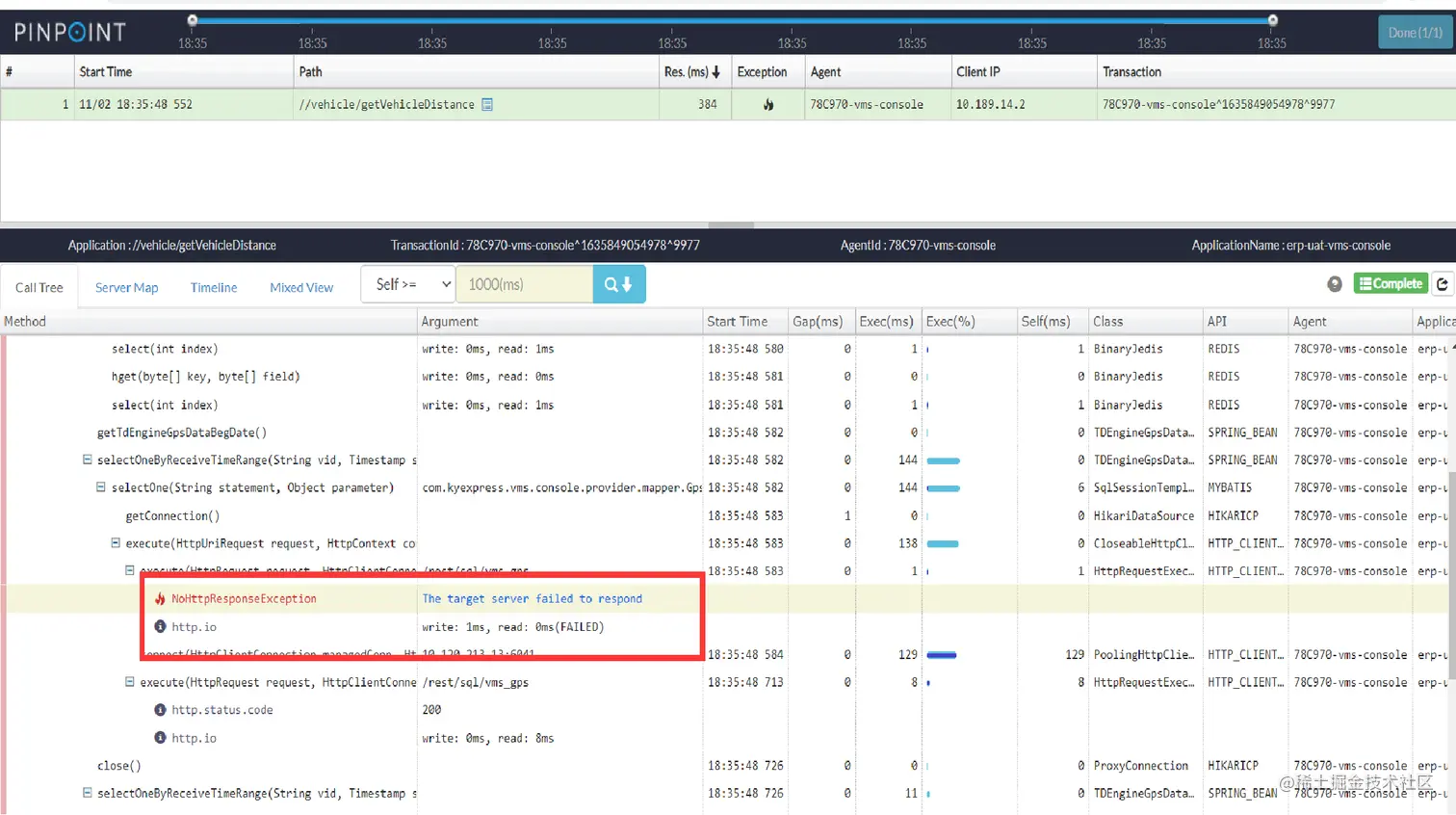Collapse selectOneByReceiveTimeRange node at 18:35:48 726
This screenshot has width=1456, height=815.
click(x=88, y=793)
